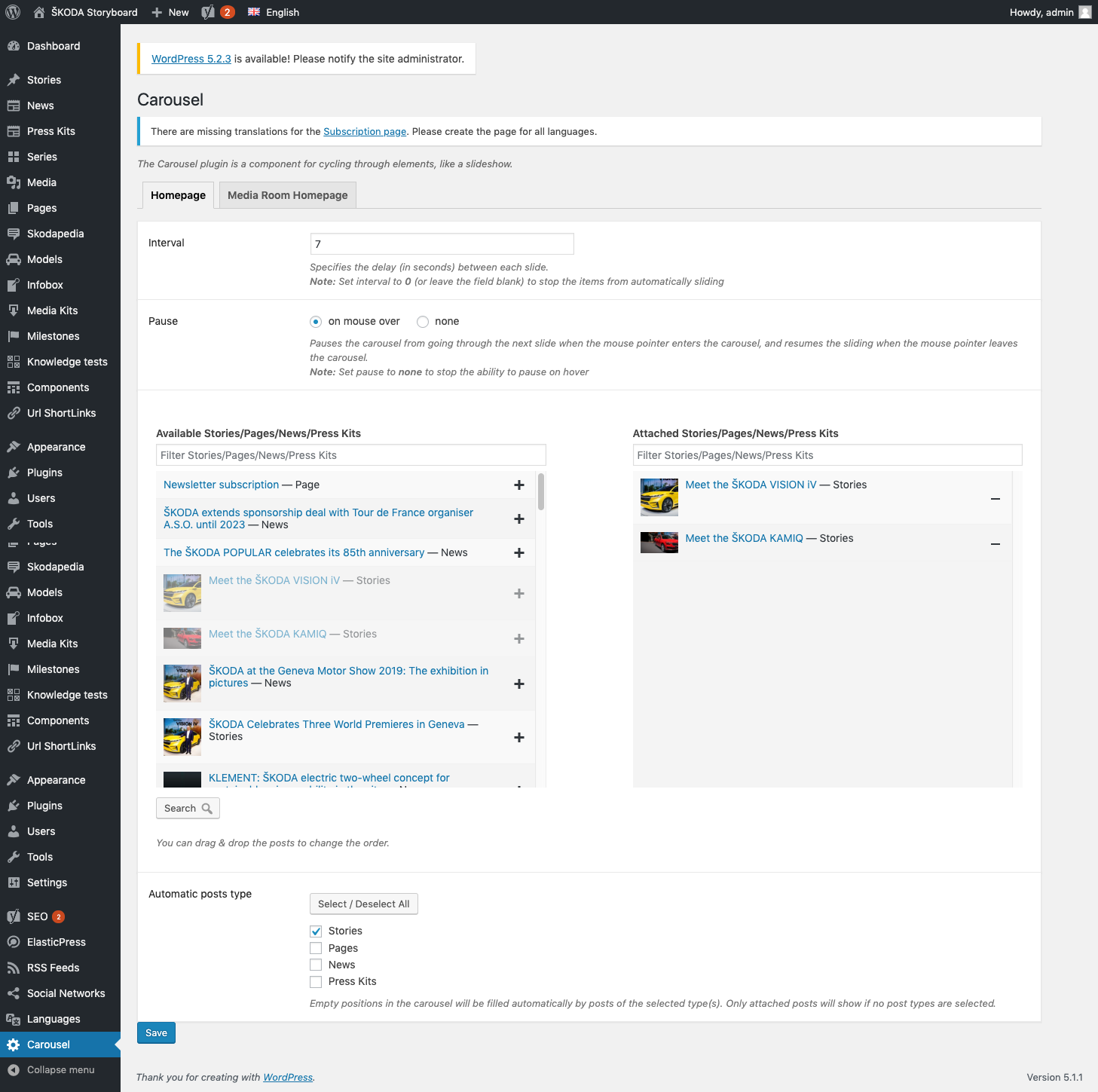Switch to the Media Room Homepage tab
The width and height of the screenshot is (1098, 1092).
[288, 195]
